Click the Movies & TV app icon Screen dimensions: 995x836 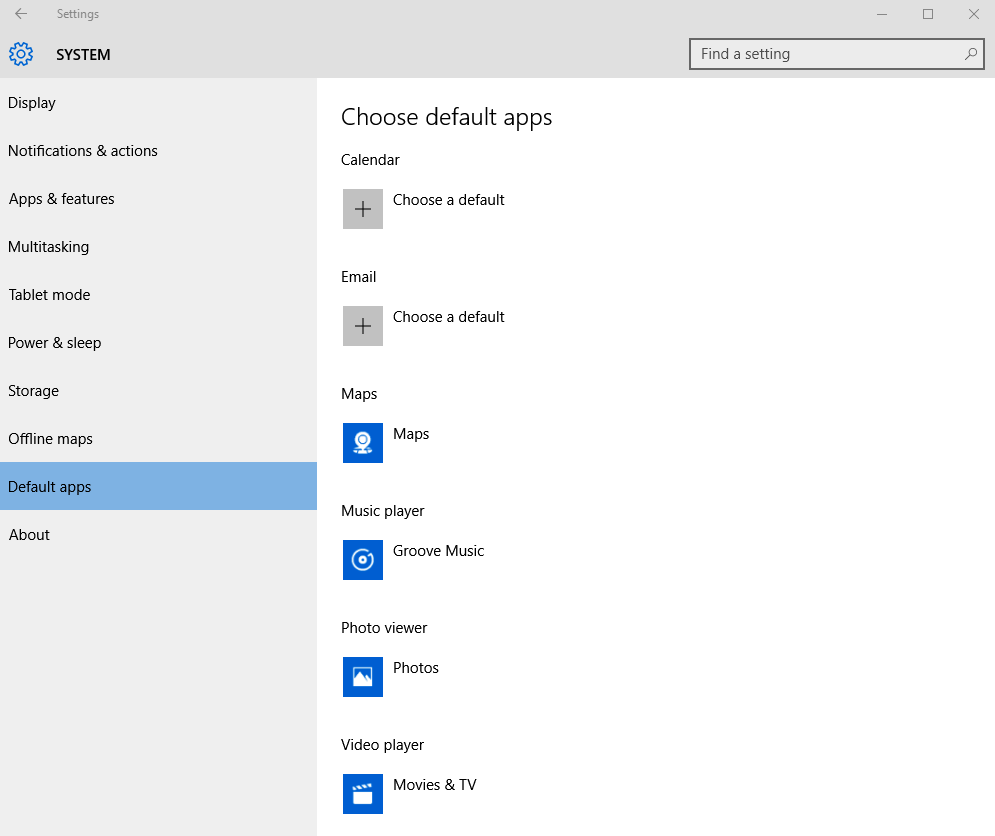(x=362, y=794)
